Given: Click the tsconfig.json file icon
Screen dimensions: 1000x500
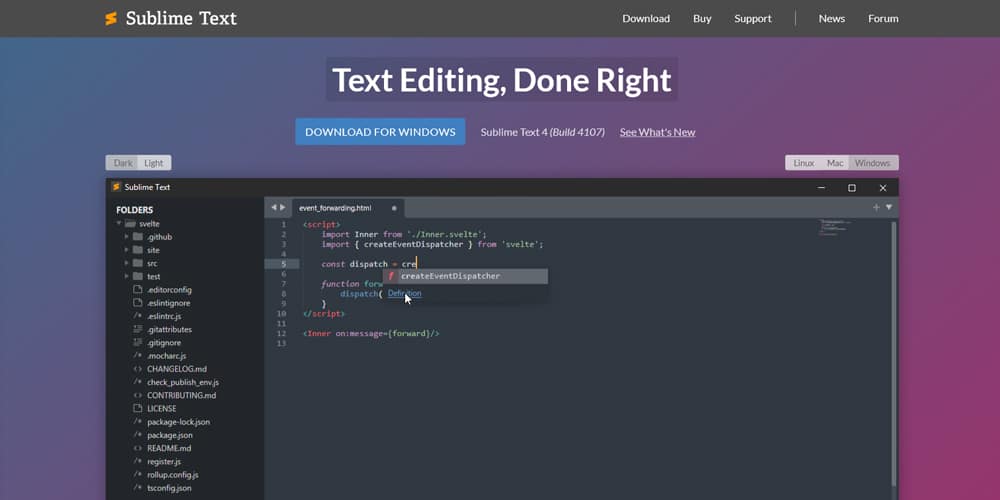Looking at the screenshot, I should 137,488.
